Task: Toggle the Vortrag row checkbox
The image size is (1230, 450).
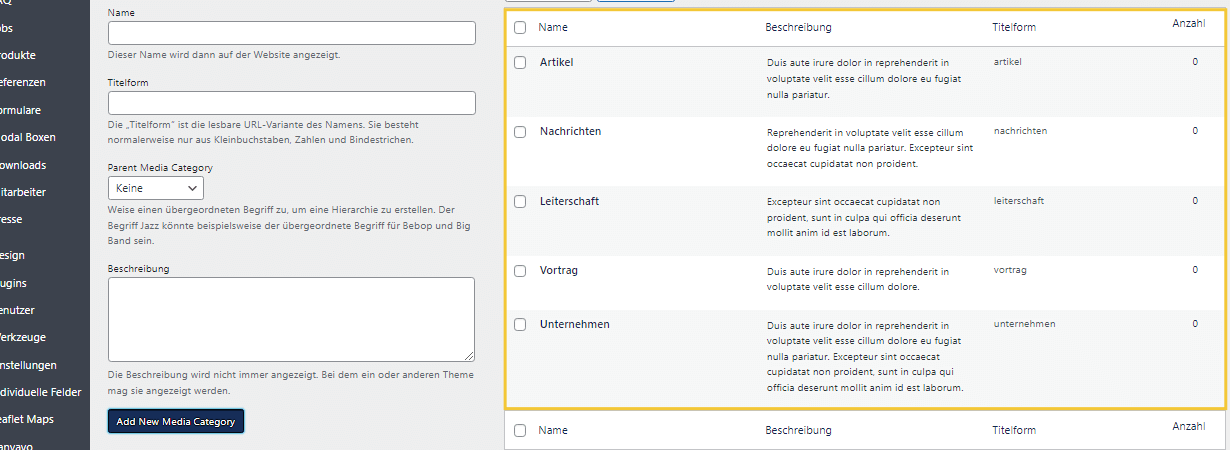Action: coord(519,271)
